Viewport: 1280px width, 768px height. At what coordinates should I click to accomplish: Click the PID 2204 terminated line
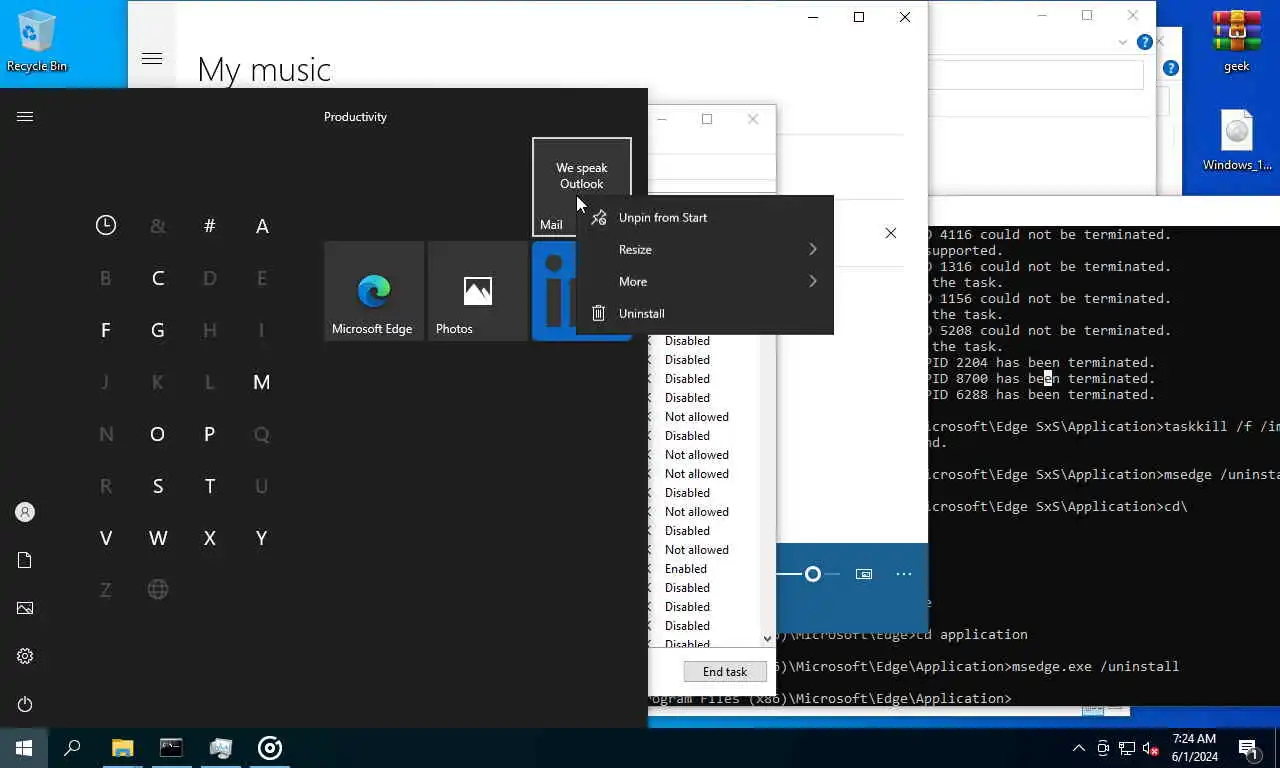pyautogui.click(x=1041, y=362)
